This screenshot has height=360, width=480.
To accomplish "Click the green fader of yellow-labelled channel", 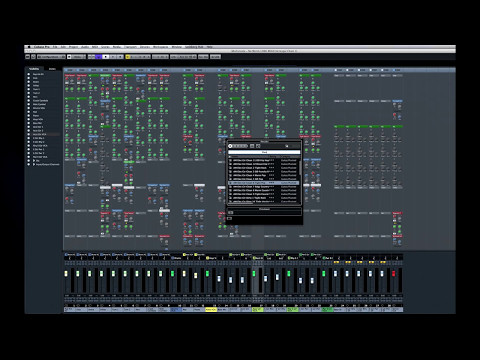I will click(207, 273).
